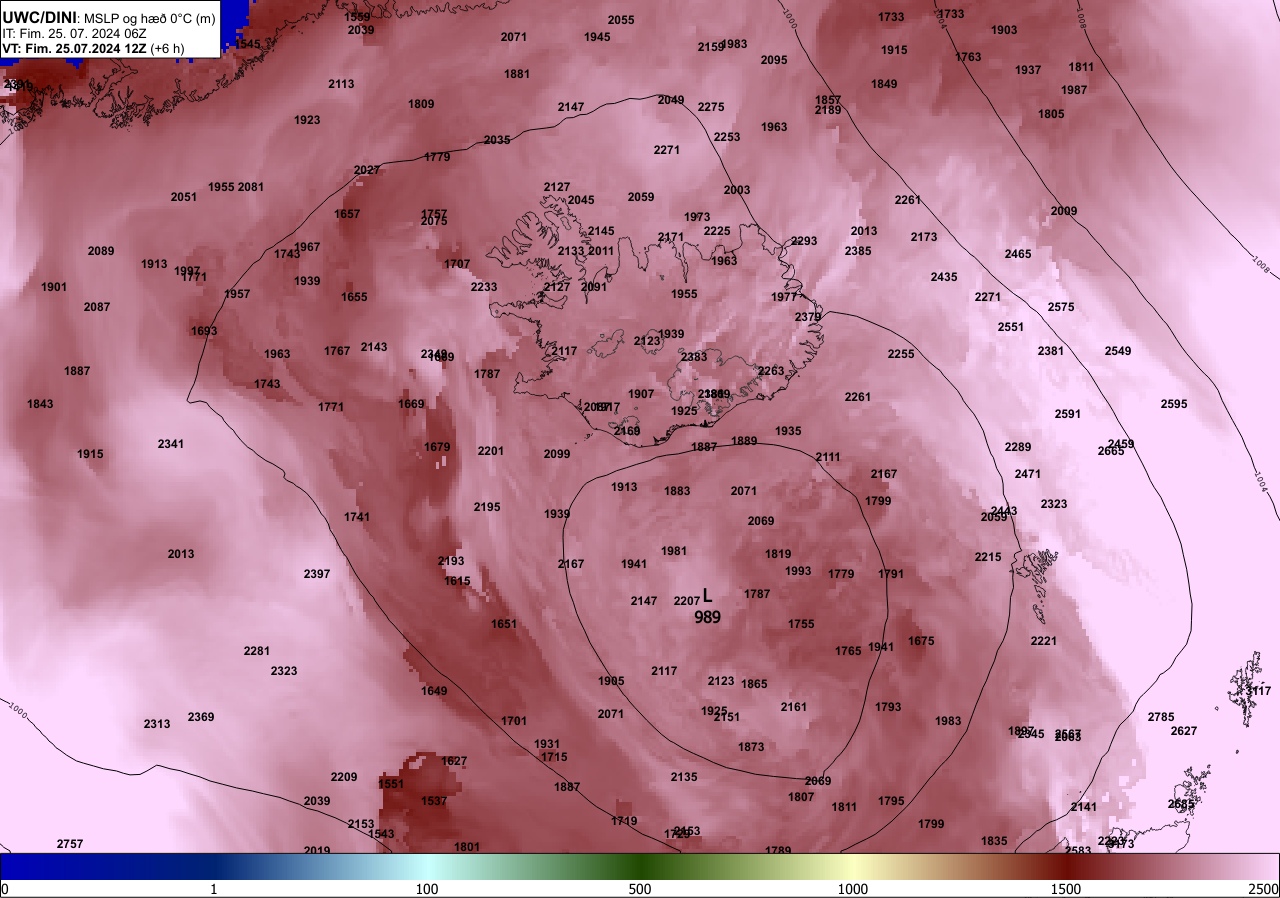Click the height value 2095
The width and height of the screenshot is (1280, 898).
point(774,60)
